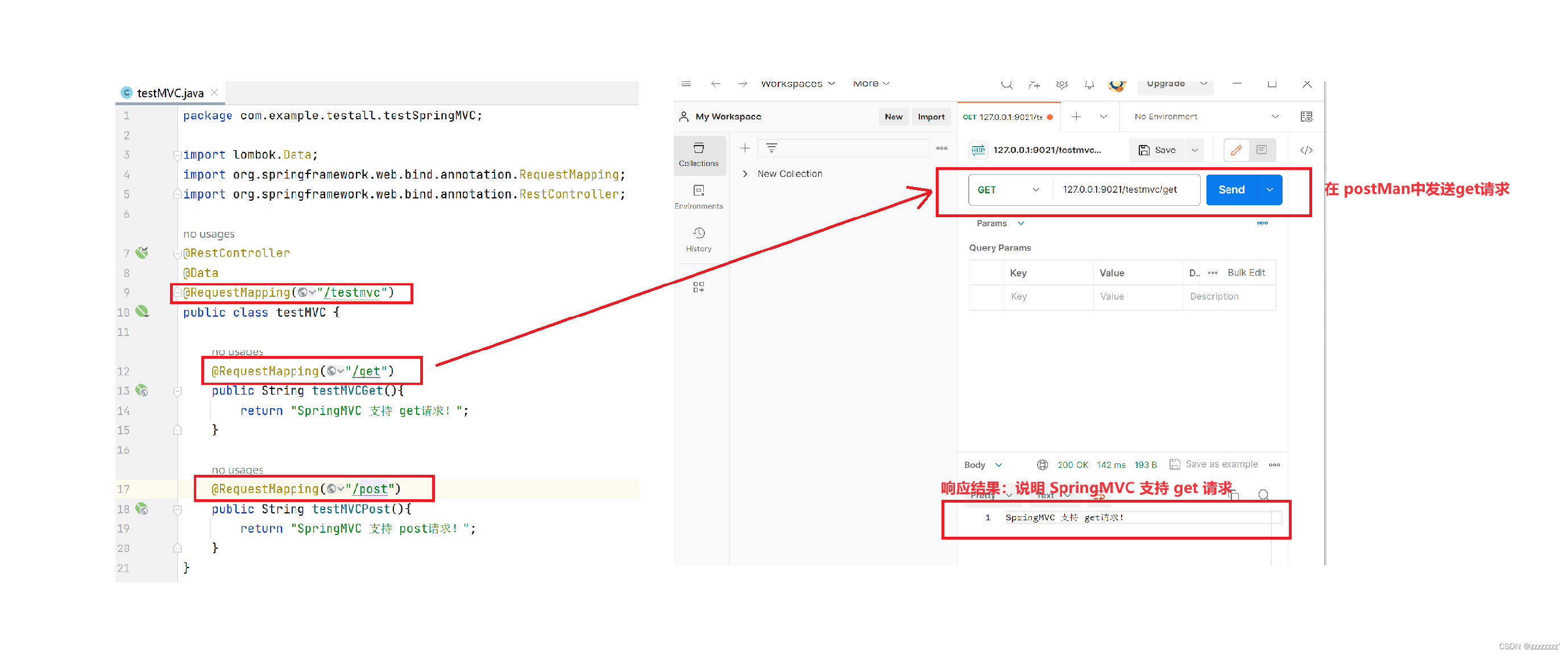Expand the Save options arrow
1568x655 pixels.
coord(1195,150)
